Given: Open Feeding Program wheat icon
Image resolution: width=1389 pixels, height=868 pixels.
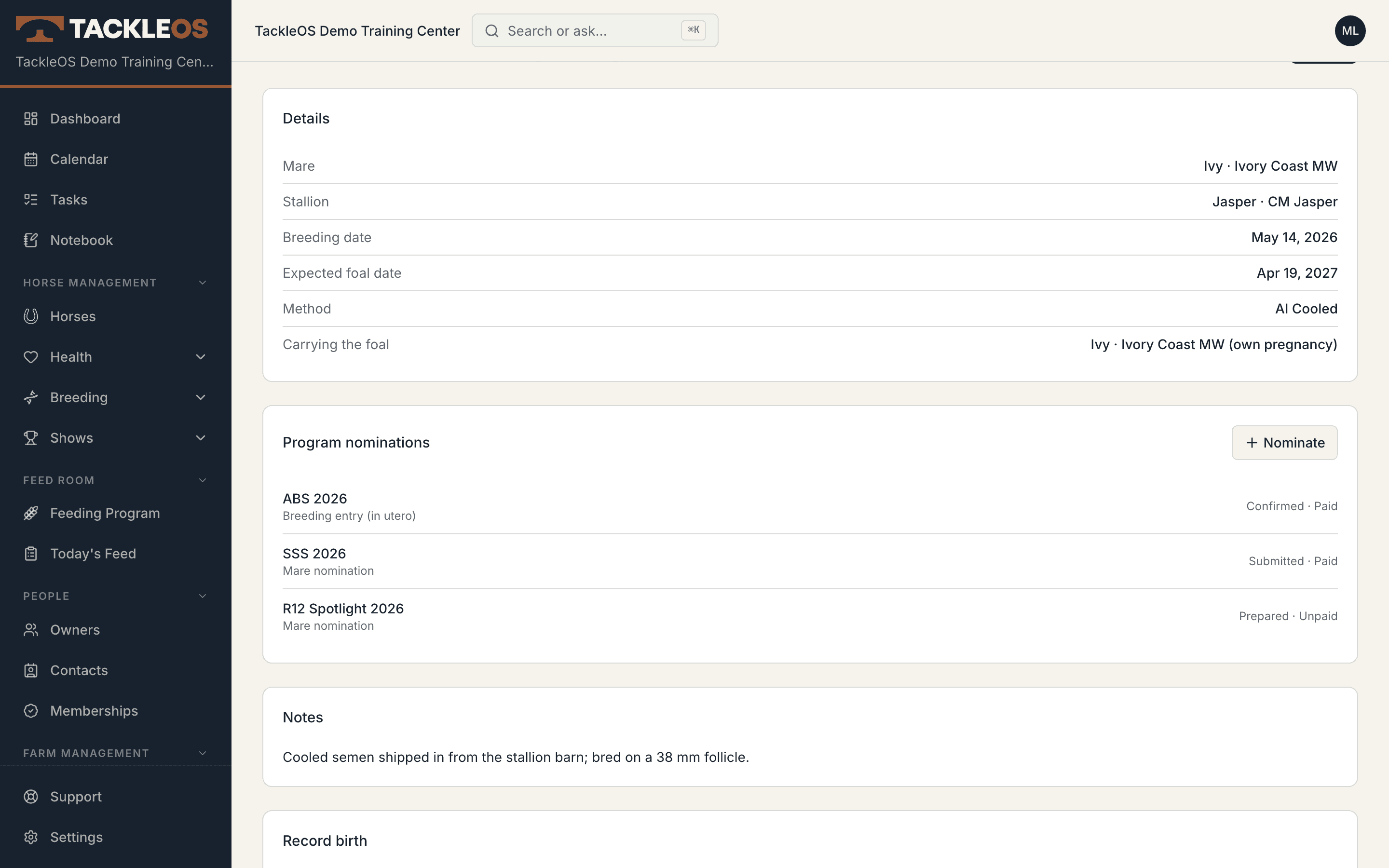Looking at the screenshot, I should 31,513.
